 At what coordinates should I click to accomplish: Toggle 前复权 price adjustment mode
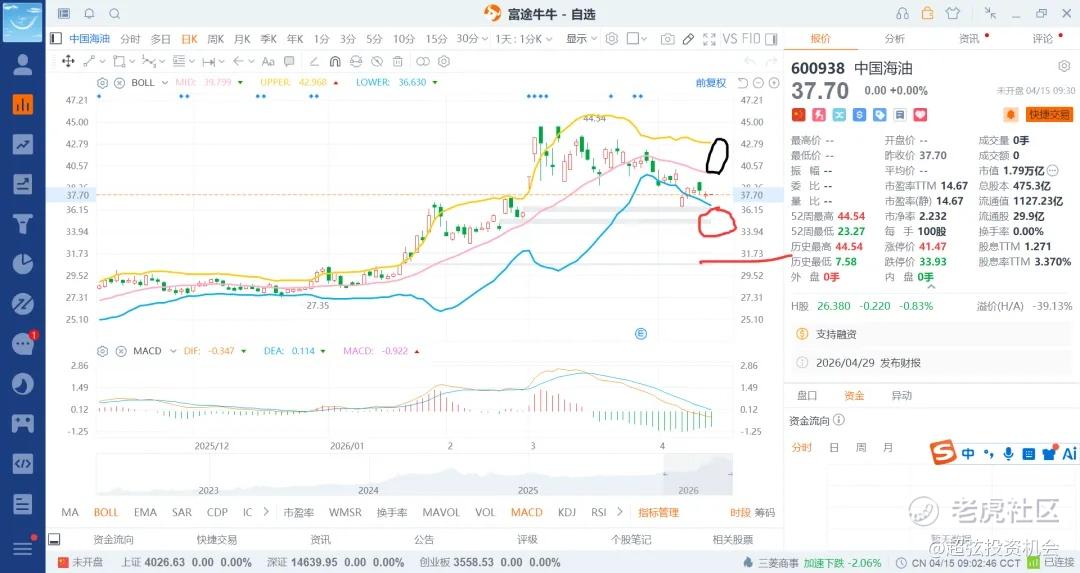click(x=711, y=83)
